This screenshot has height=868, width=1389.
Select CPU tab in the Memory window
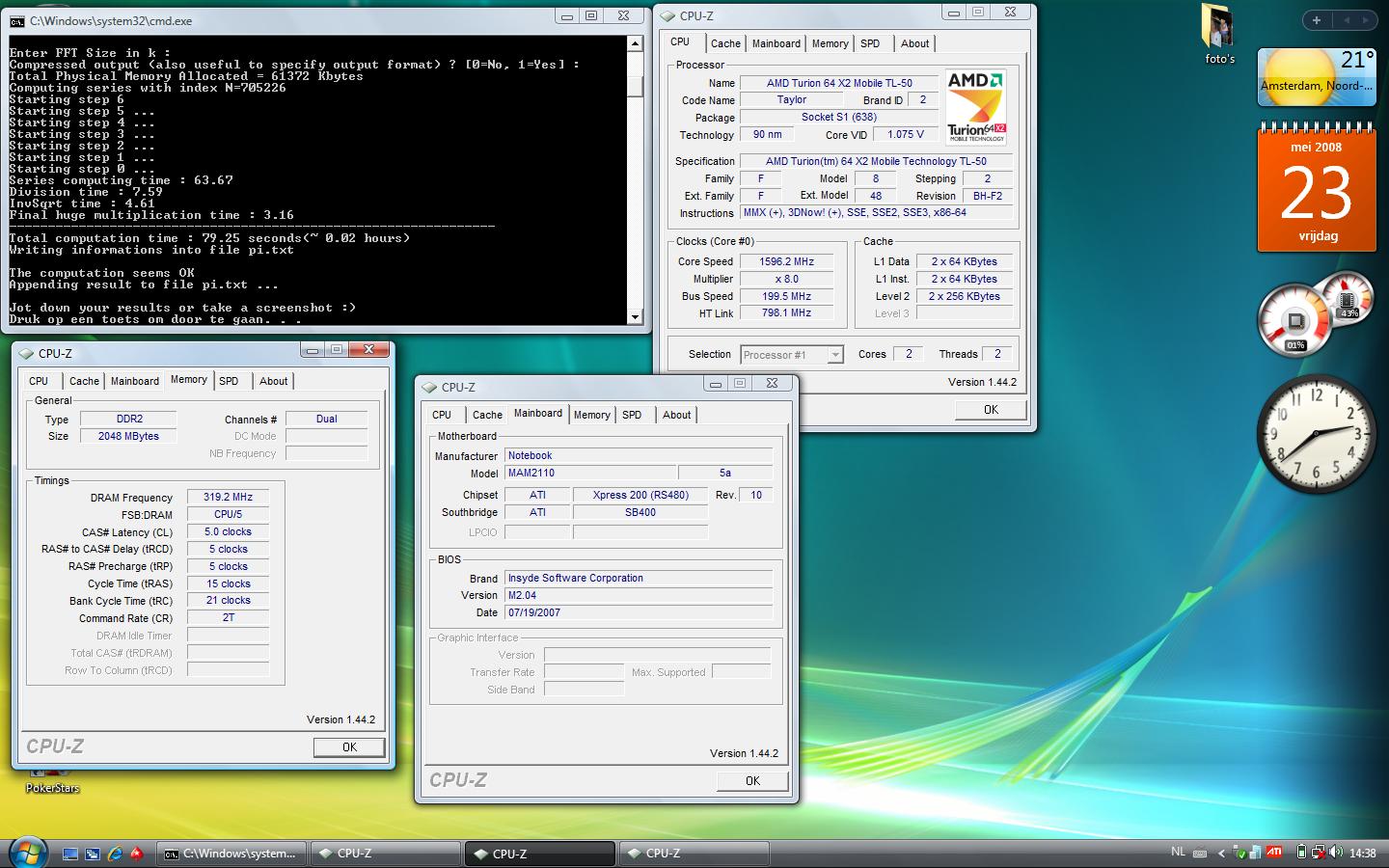[x=39, y=381]
